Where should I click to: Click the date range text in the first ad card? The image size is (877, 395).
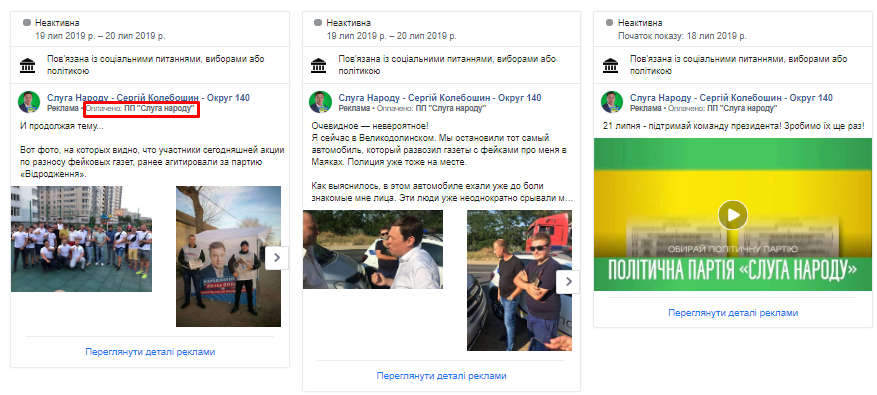100,36
